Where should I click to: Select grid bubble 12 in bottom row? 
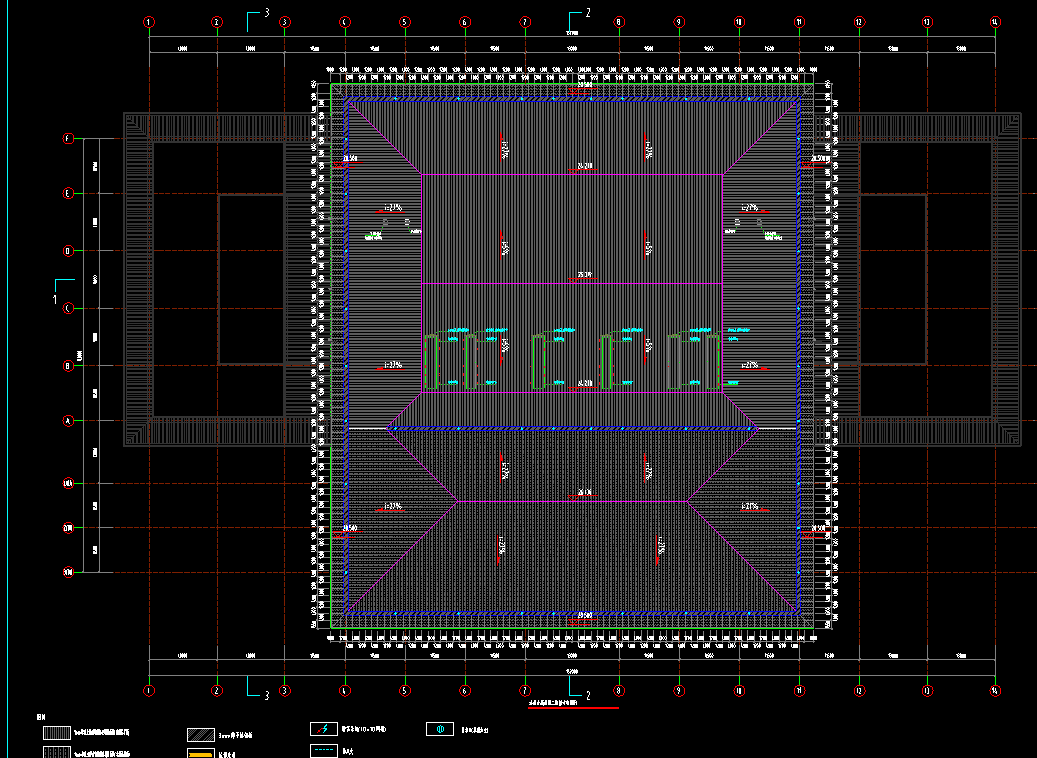pos(859,690)
